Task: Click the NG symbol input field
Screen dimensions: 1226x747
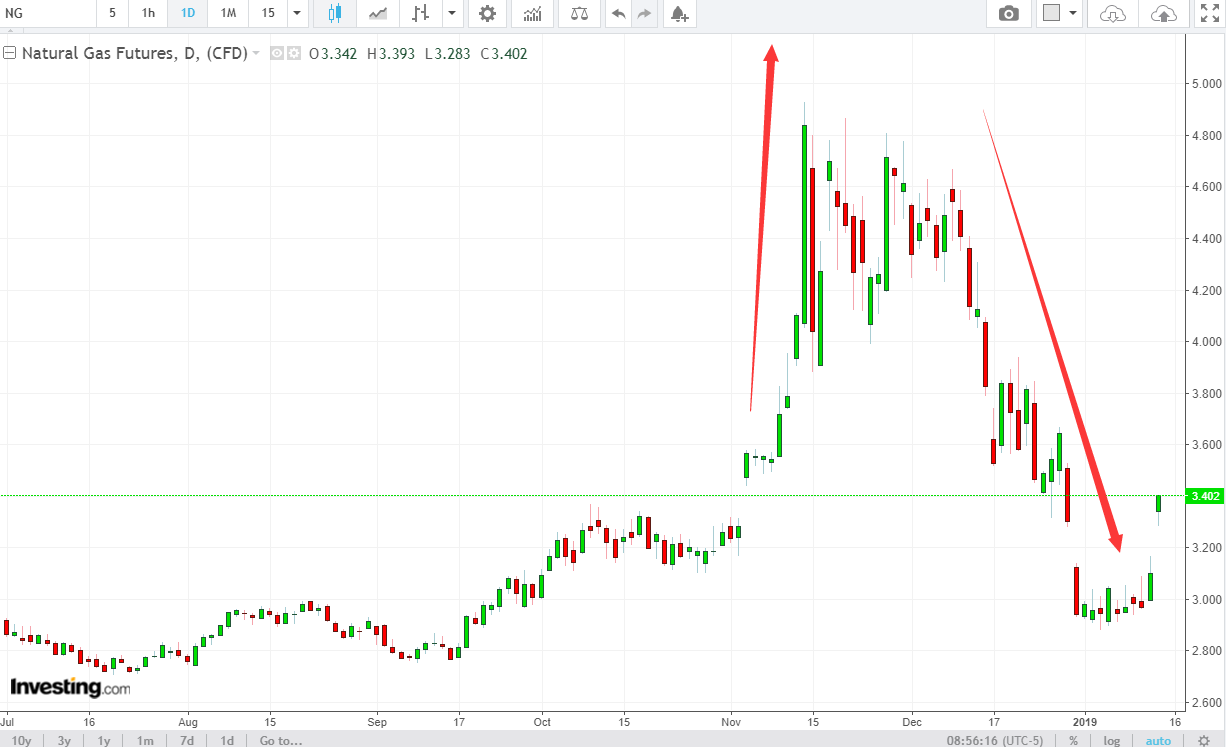Action: pyautogui.click(x=48, y=14)
